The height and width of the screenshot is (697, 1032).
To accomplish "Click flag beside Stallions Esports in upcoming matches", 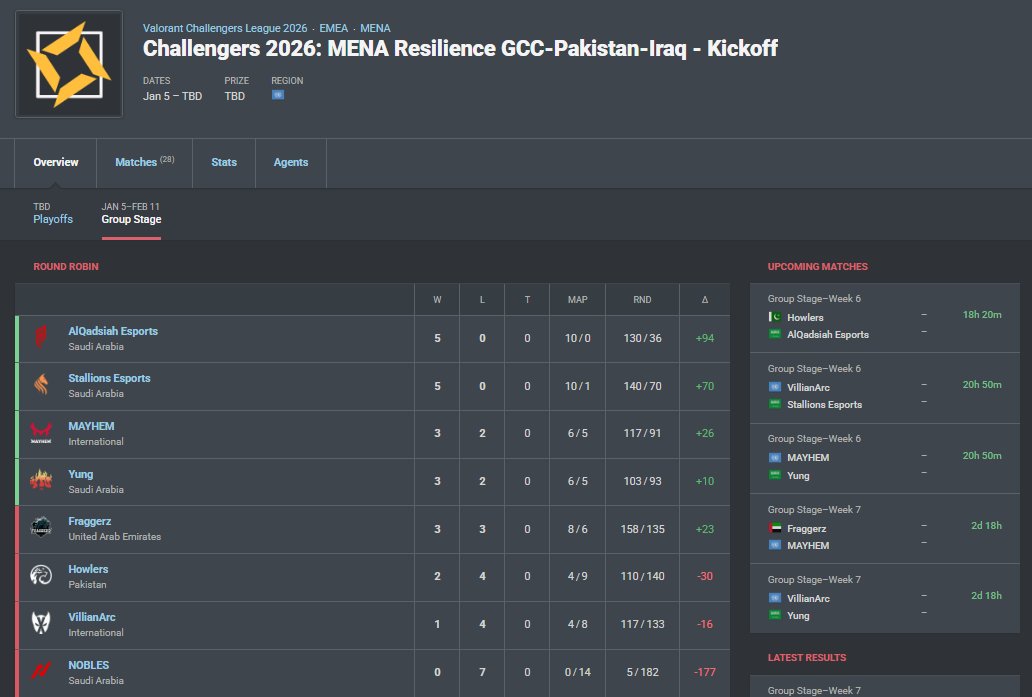I will click(x=775, y=404).
